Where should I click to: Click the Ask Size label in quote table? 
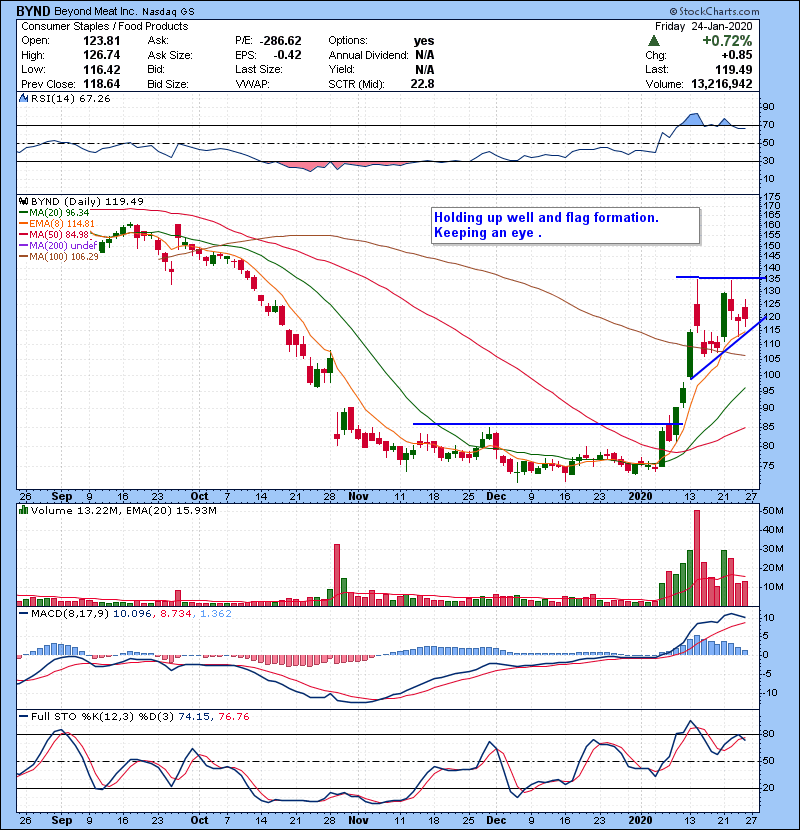tap(170, 55)
